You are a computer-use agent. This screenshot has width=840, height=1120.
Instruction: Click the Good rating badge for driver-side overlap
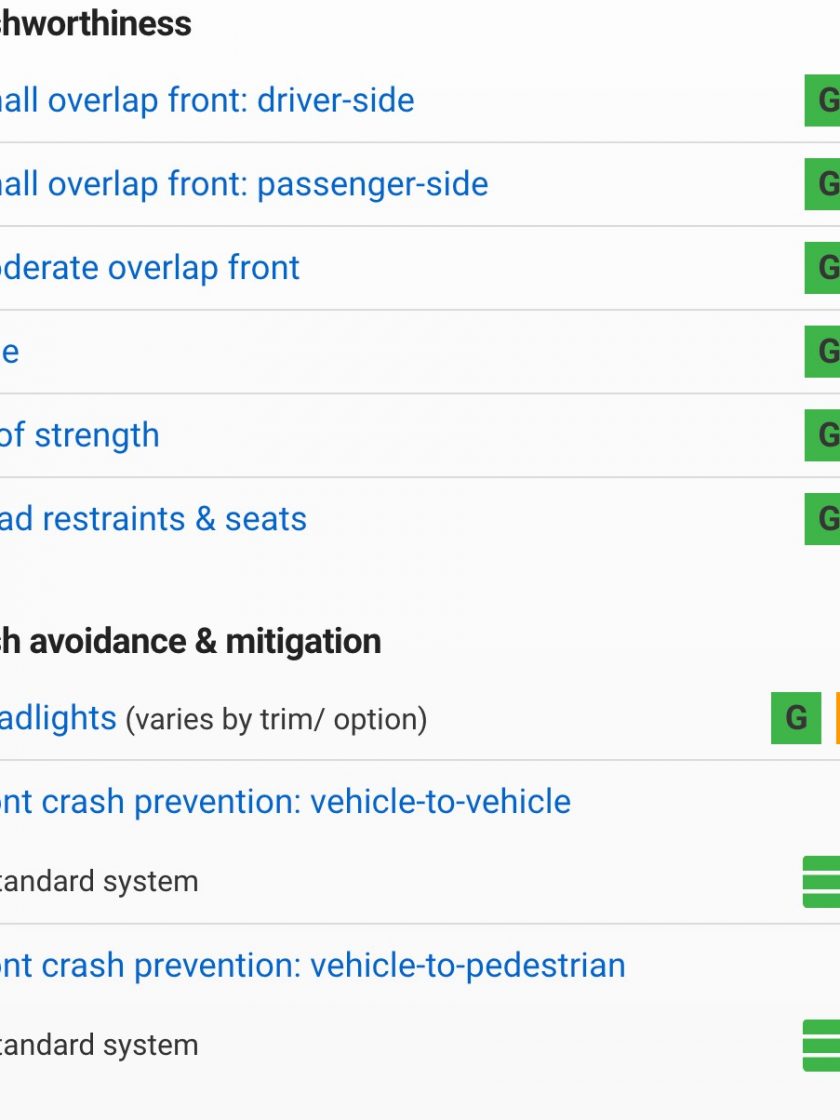pos(822,101)
